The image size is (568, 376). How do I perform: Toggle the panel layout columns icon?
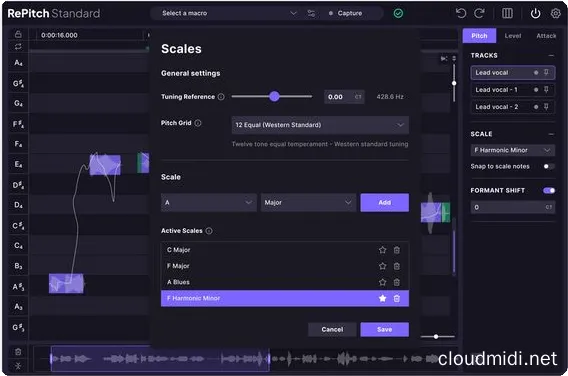(x=507, y=13)
